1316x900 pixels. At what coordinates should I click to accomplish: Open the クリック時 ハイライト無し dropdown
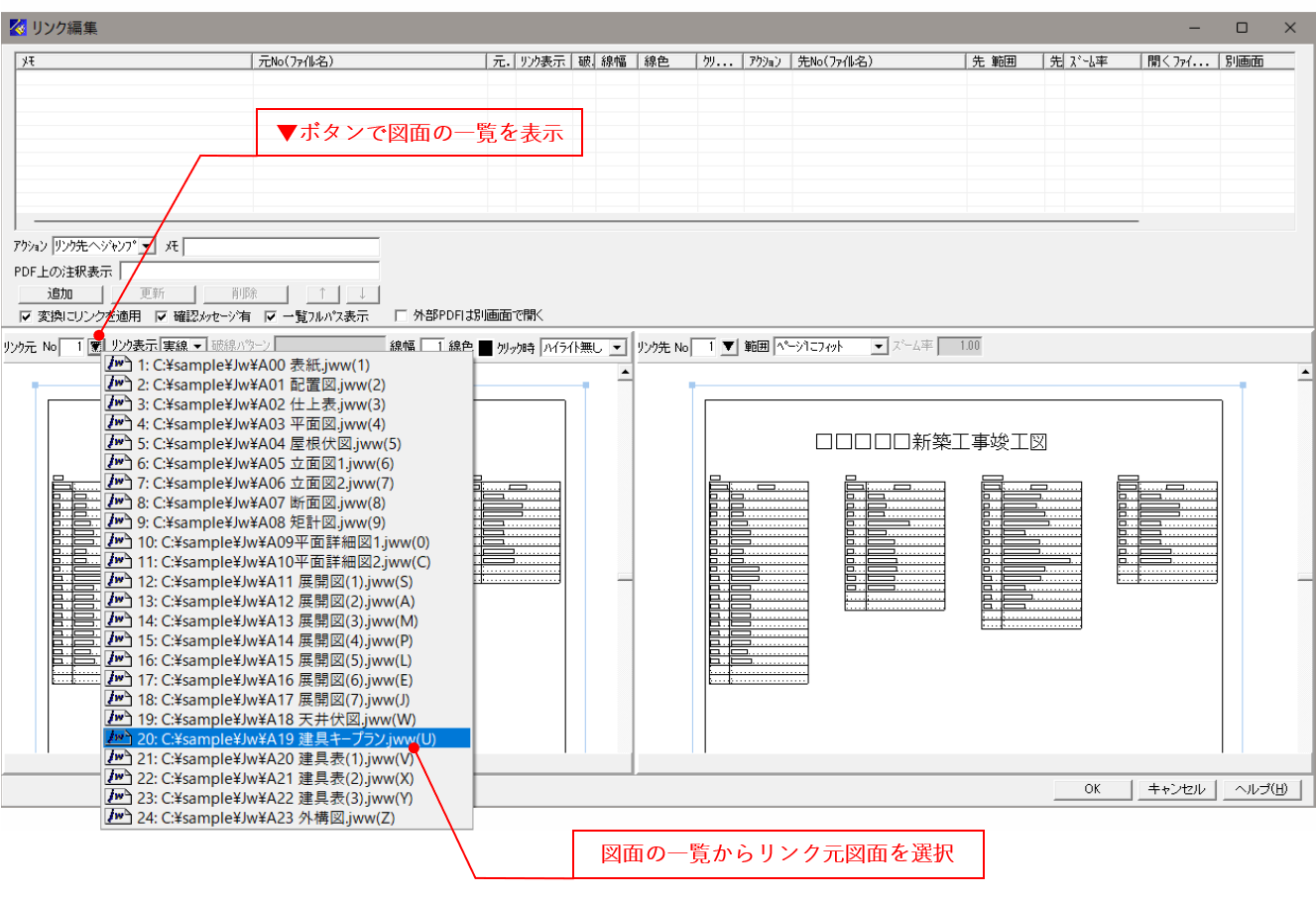tap(619, 346)
